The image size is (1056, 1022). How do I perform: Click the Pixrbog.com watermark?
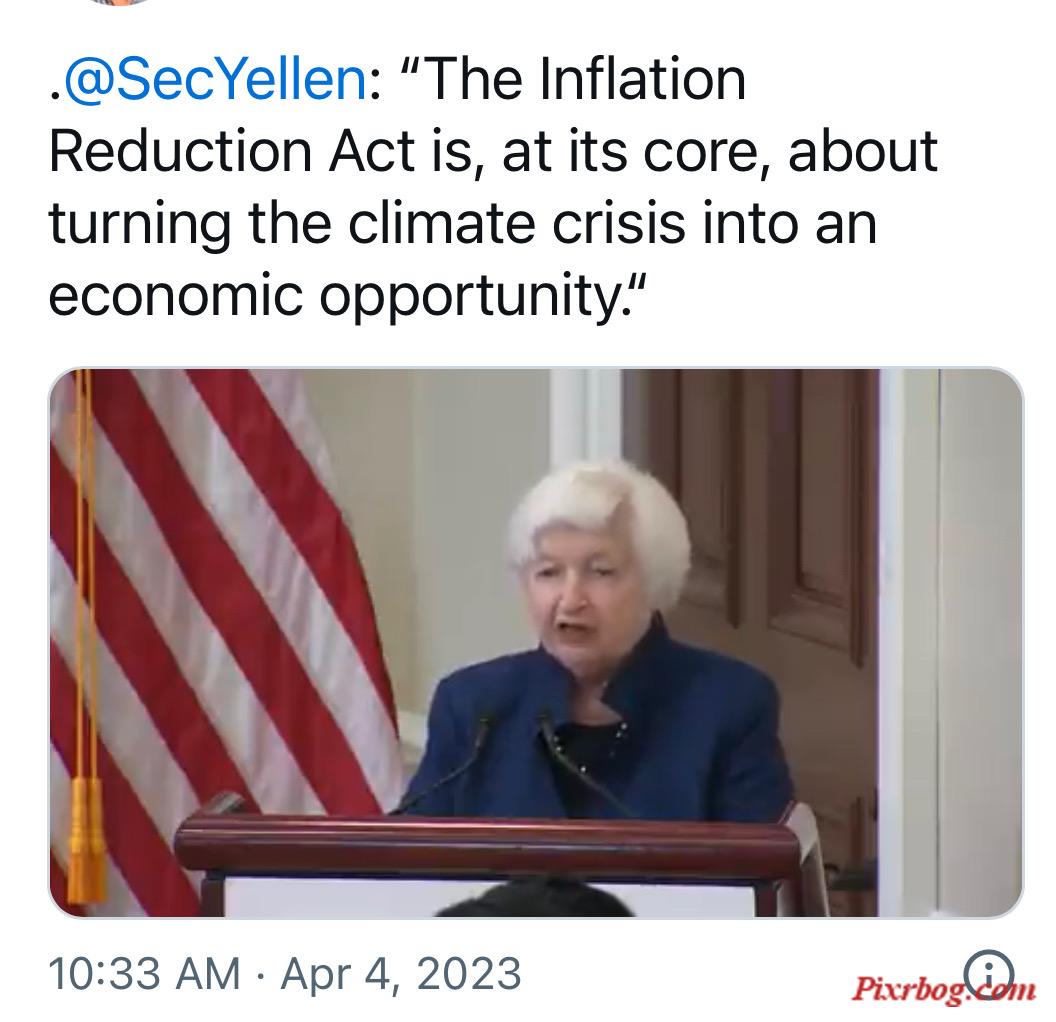[x=943, y=990]
